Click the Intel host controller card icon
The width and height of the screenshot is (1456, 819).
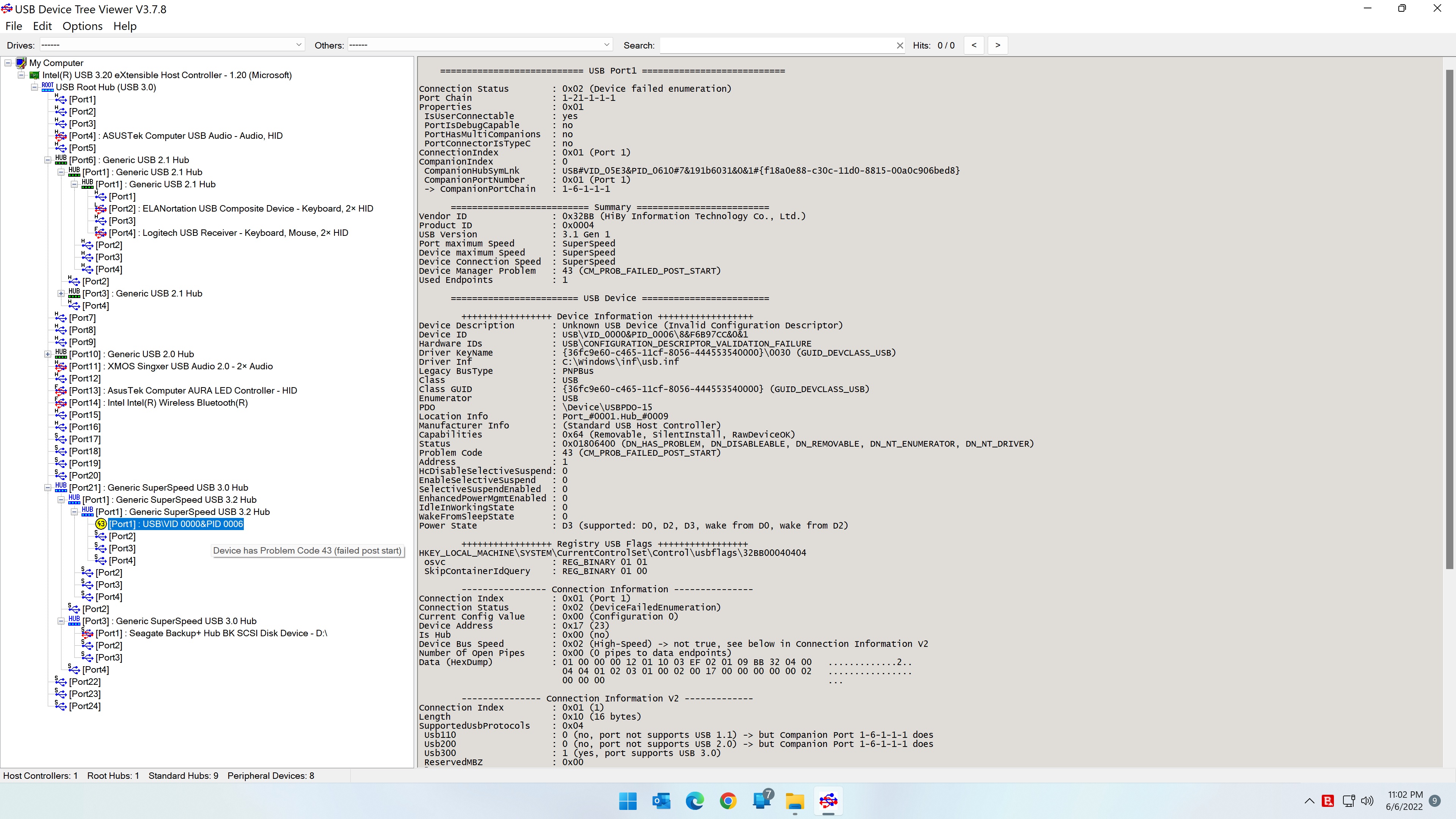point(35,75)
